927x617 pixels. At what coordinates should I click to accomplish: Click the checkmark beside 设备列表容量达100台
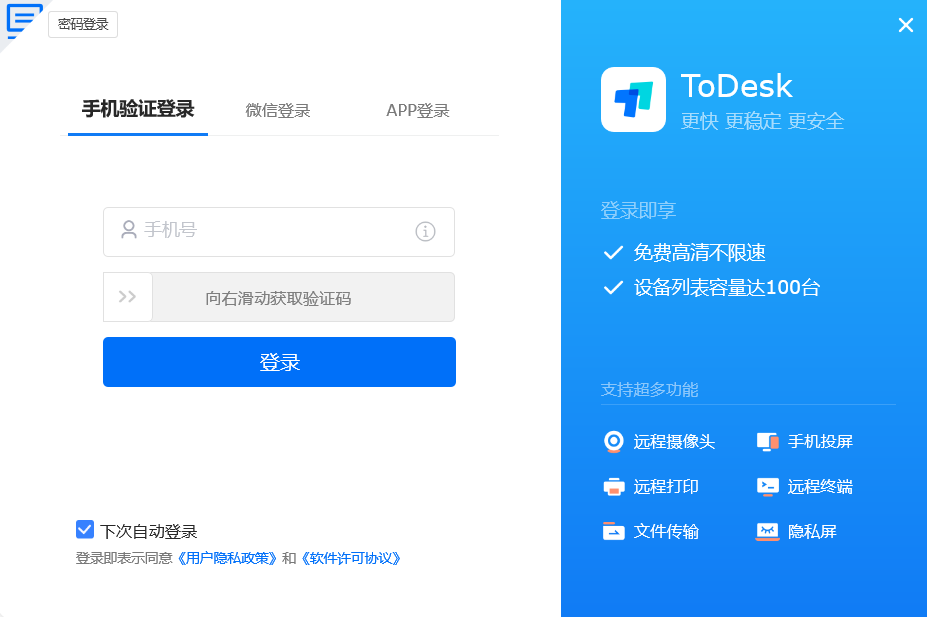(x=613, y=287)
